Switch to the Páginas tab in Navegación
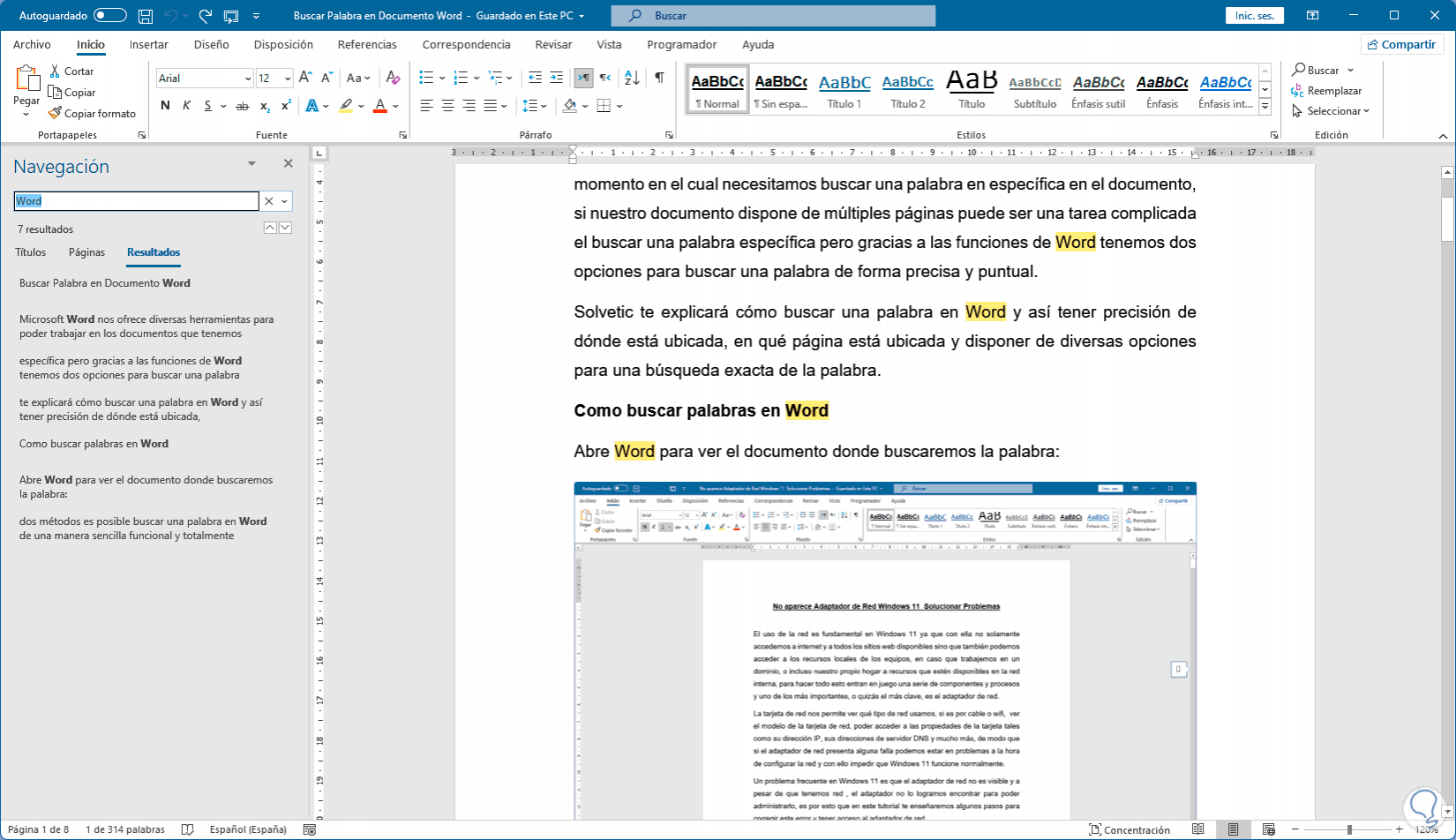The image size is (1456, 840). 86,252
